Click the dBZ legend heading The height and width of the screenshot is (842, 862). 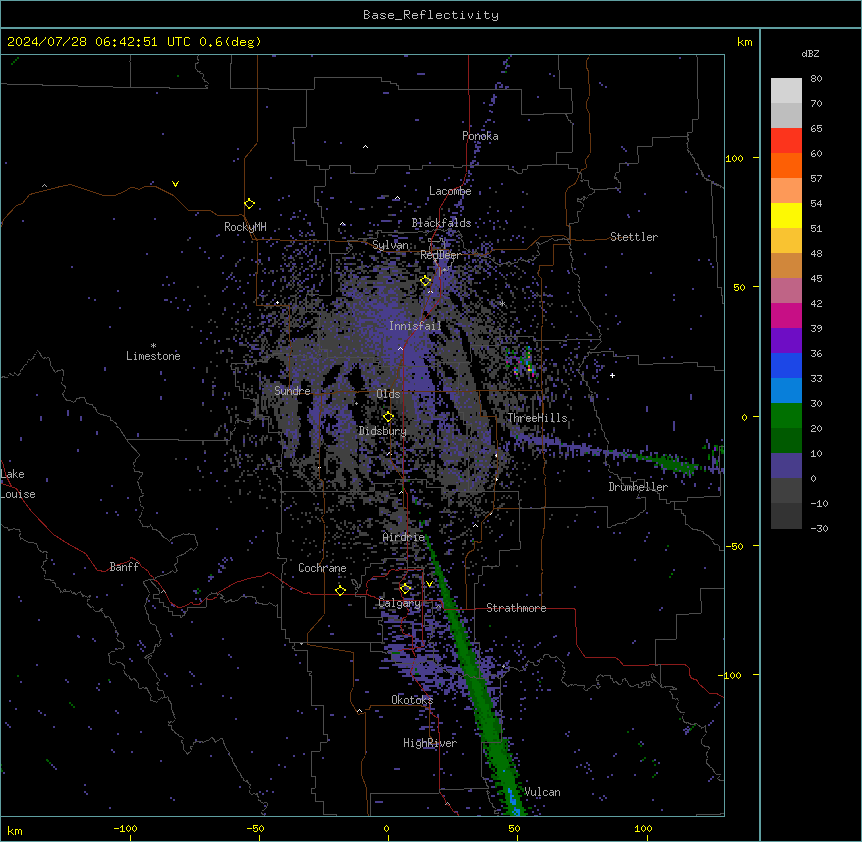pos(810,53)
